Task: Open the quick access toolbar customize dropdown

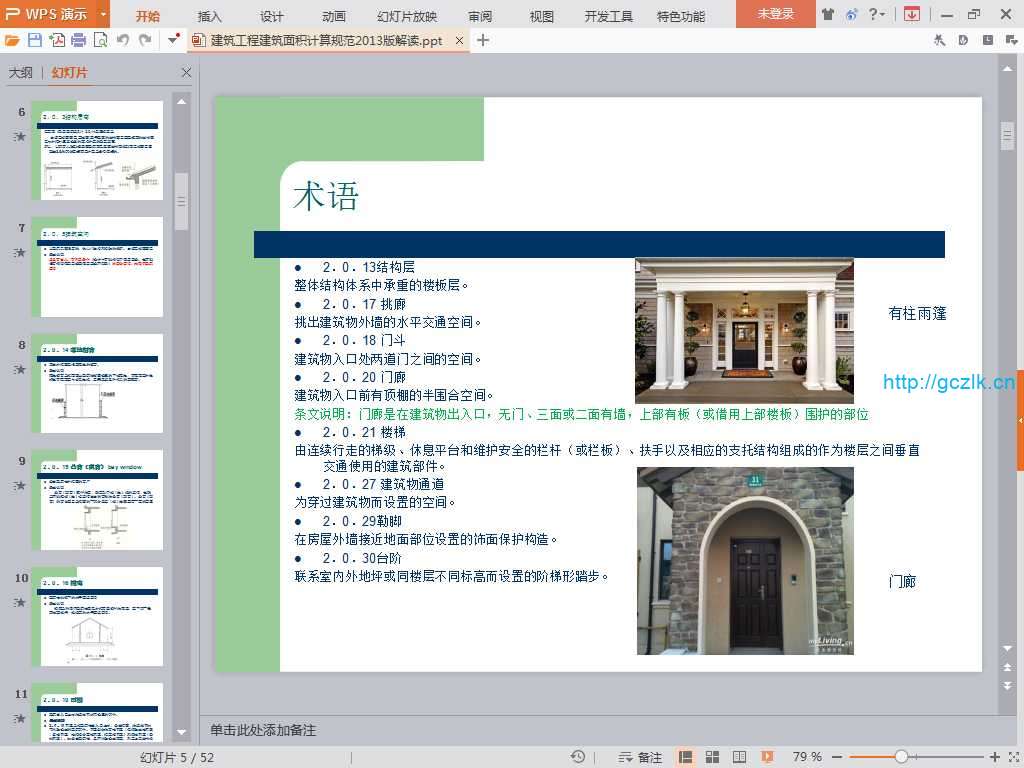Action: 174,40
